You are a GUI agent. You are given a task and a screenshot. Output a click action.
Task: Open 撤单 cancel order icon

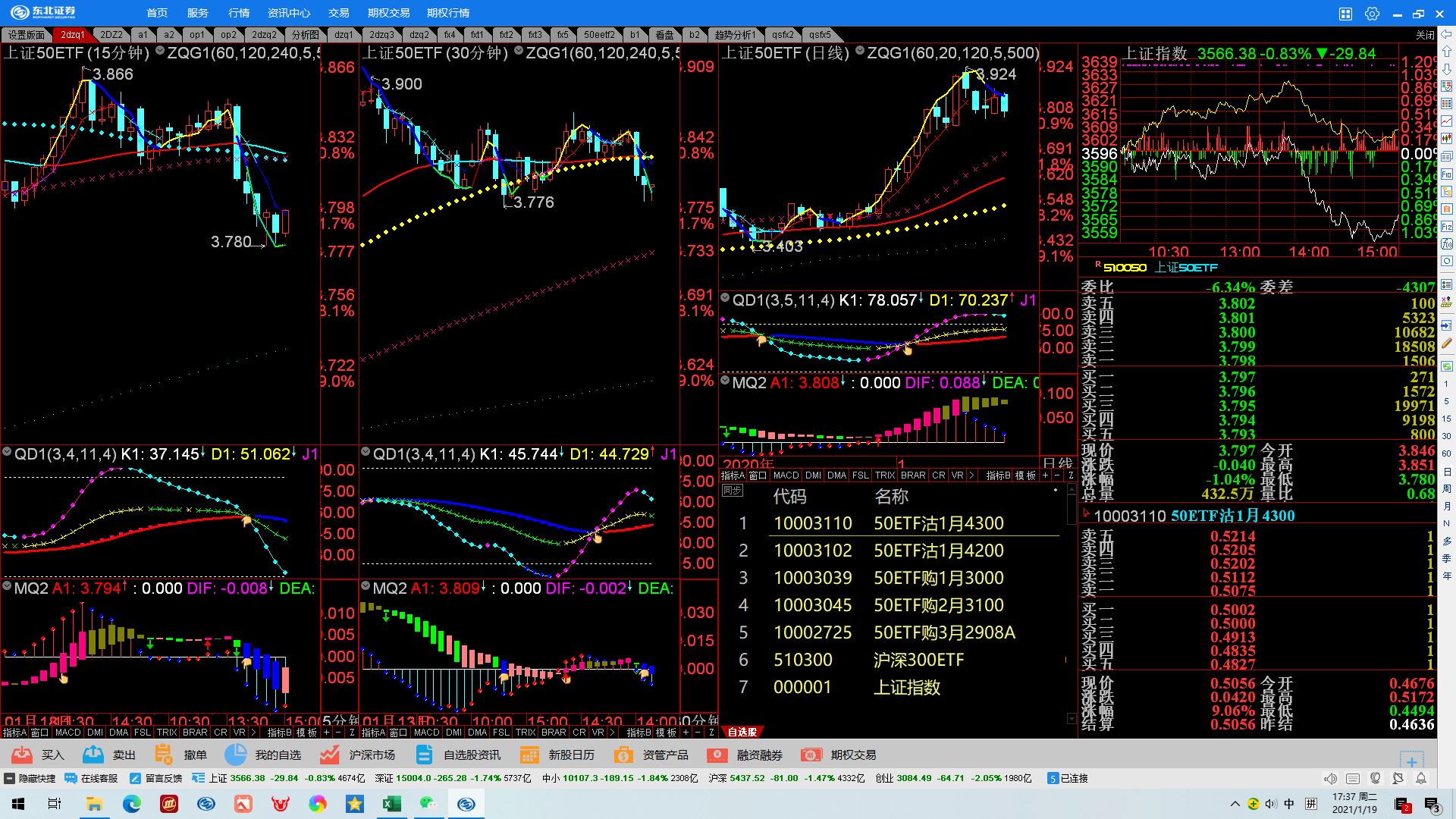pyautogui.click(x=163, y=755)
